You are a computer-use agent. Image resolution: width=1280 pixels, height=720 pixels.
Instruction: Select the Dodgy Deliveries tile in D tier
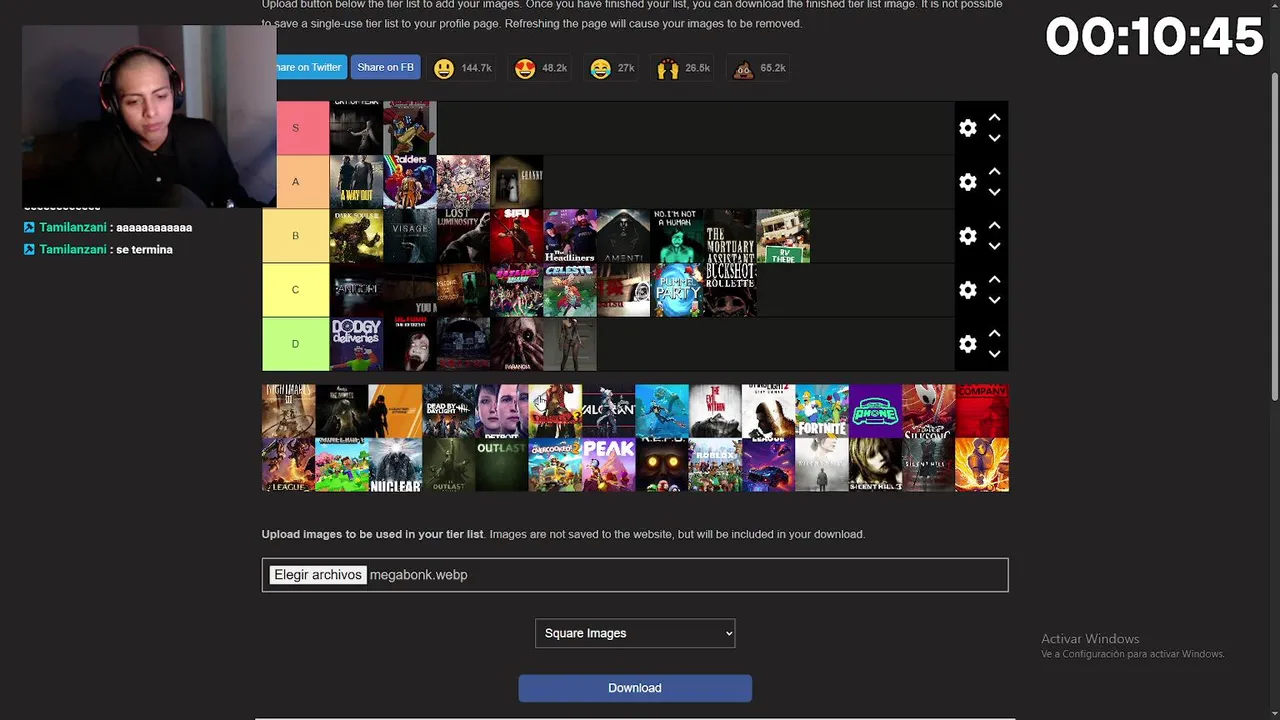coord(356,344)
